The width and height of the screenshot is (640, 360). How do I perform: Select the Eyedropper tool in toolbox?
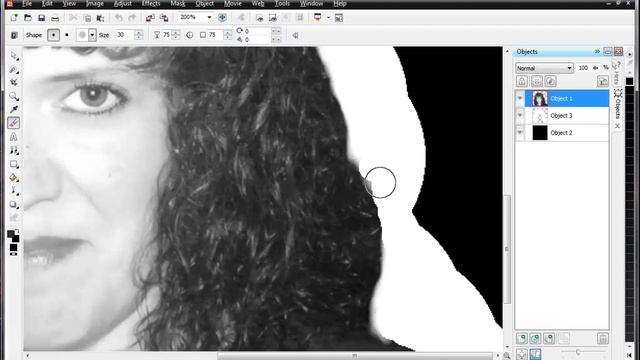click(14, 109)
